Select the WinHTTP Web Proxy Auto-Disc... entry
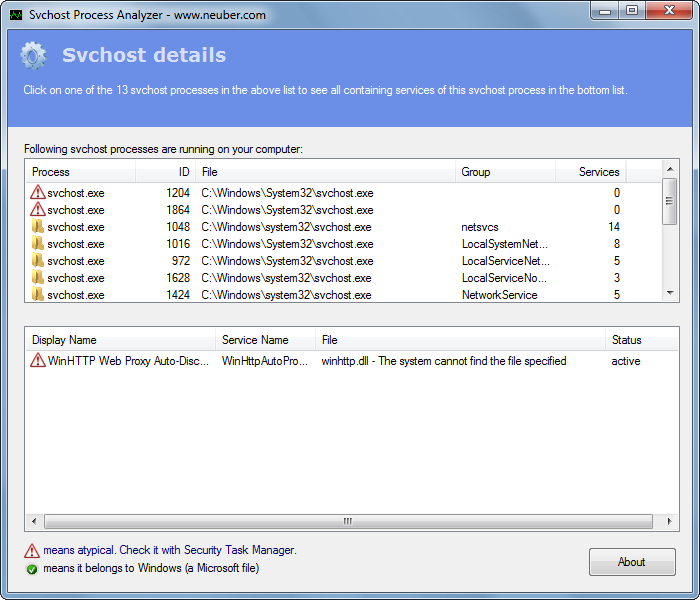 128,361
